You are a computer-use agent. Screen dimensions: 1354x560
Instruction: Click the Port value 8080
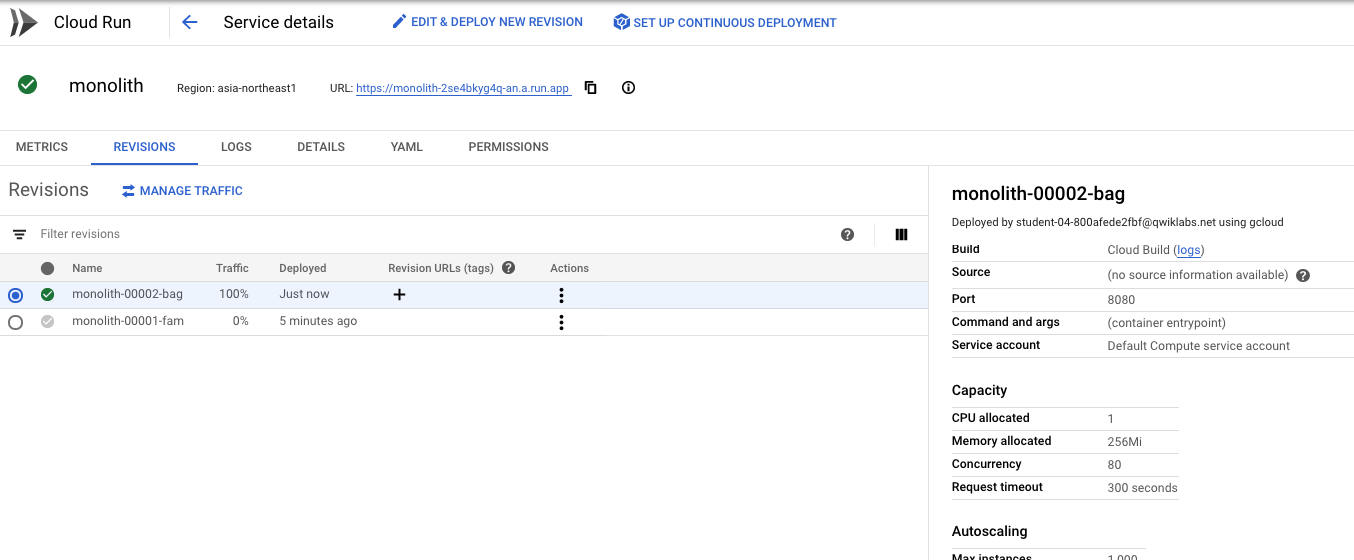pyautogui.click(x=1121, y=299)
